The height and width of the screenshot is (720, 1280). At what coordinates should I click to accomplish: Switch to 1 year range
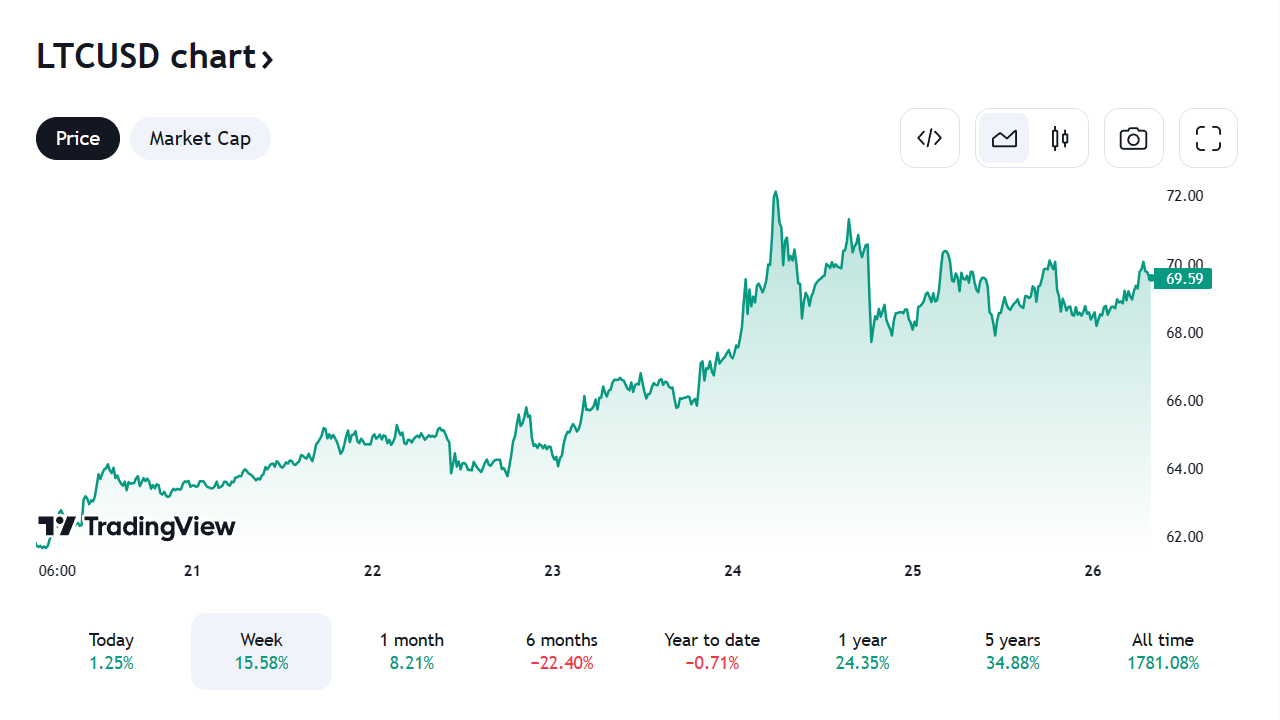862,651
